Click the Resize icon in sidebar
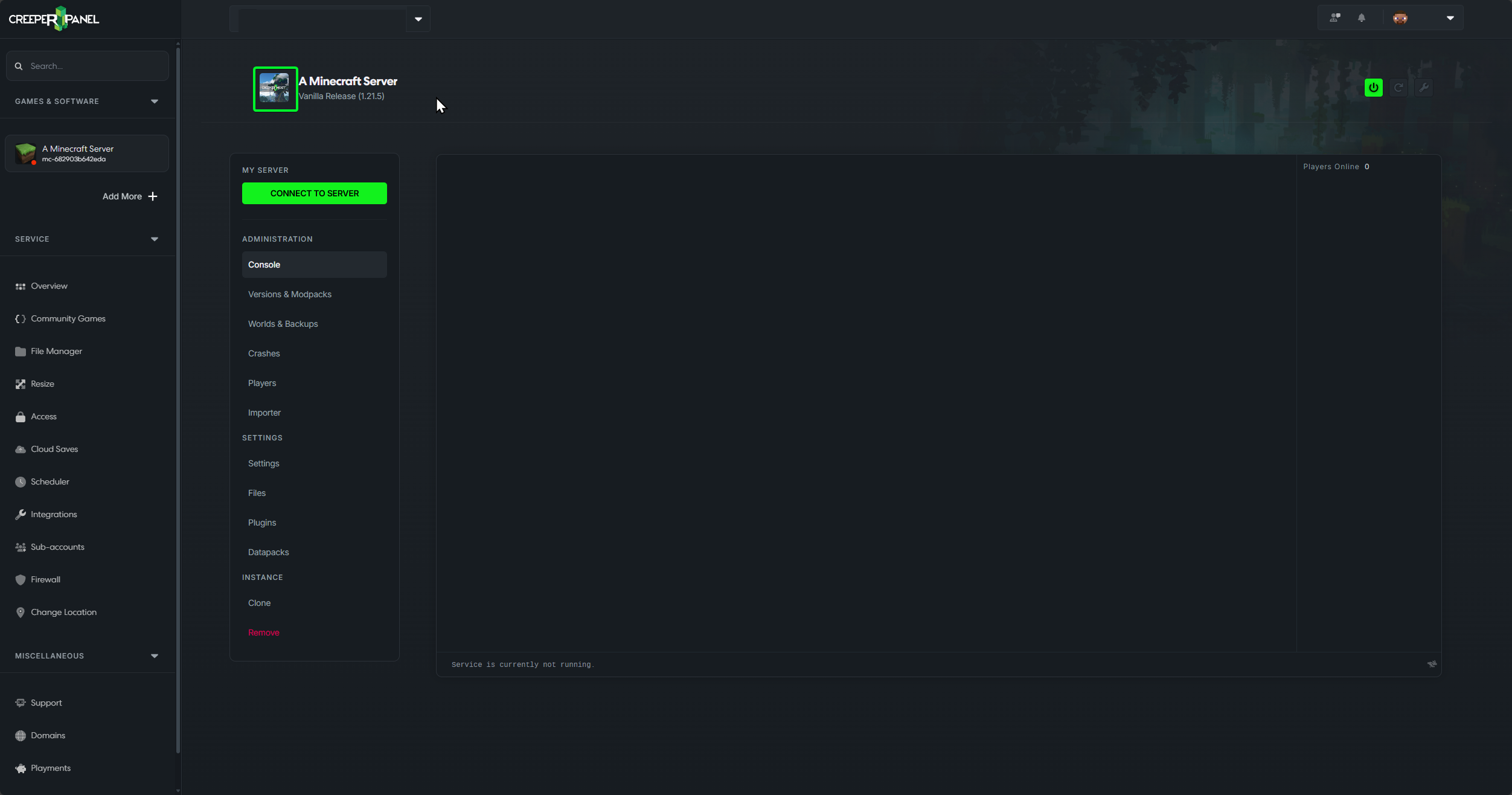The height and width of the screenshot is (795, 1512). click(x=21, y=384)
